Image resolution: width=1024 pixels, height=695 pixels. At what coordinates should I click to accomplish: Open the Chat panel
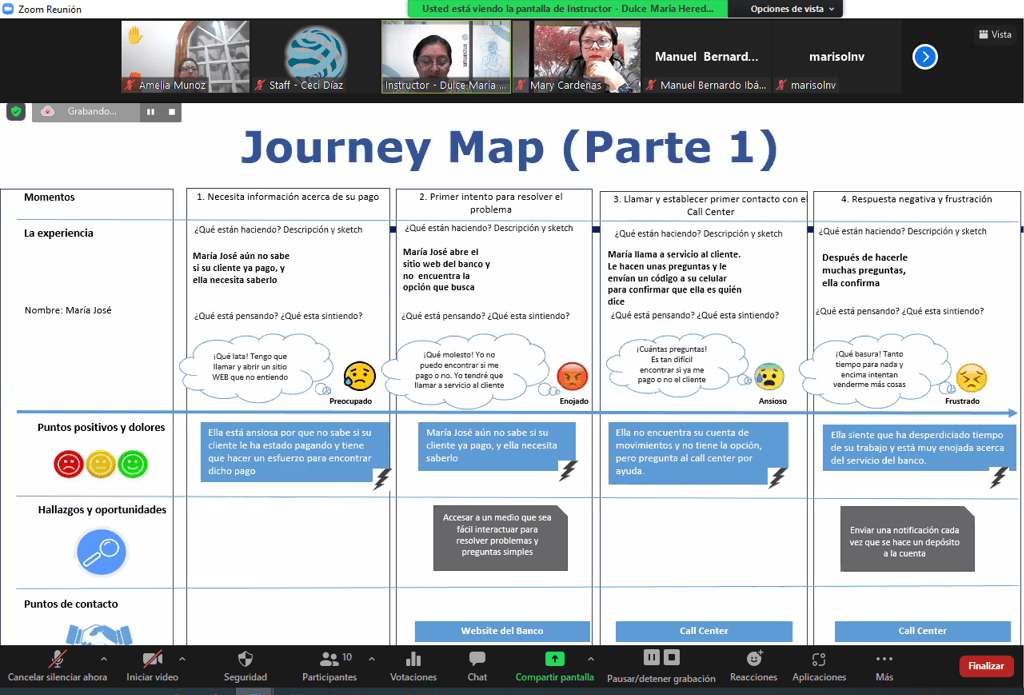[x=477, y=660]
